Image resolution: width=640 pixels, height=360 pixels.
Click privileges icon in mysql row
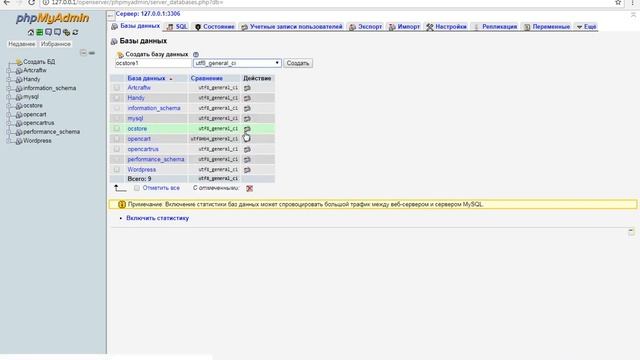[247, 118]
